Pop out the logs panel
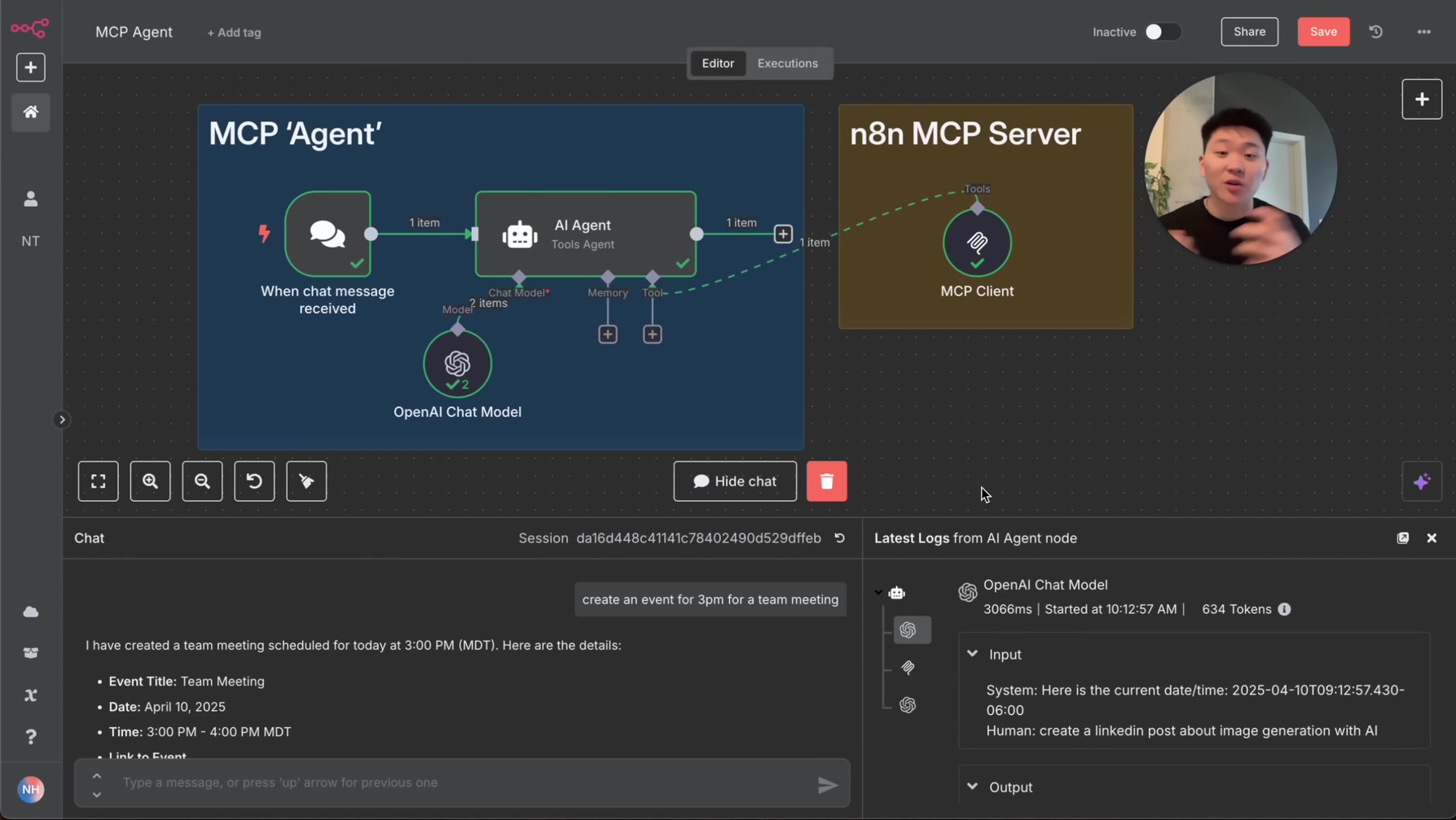Screen dimensions: 1456x820 click(1403, 538)
